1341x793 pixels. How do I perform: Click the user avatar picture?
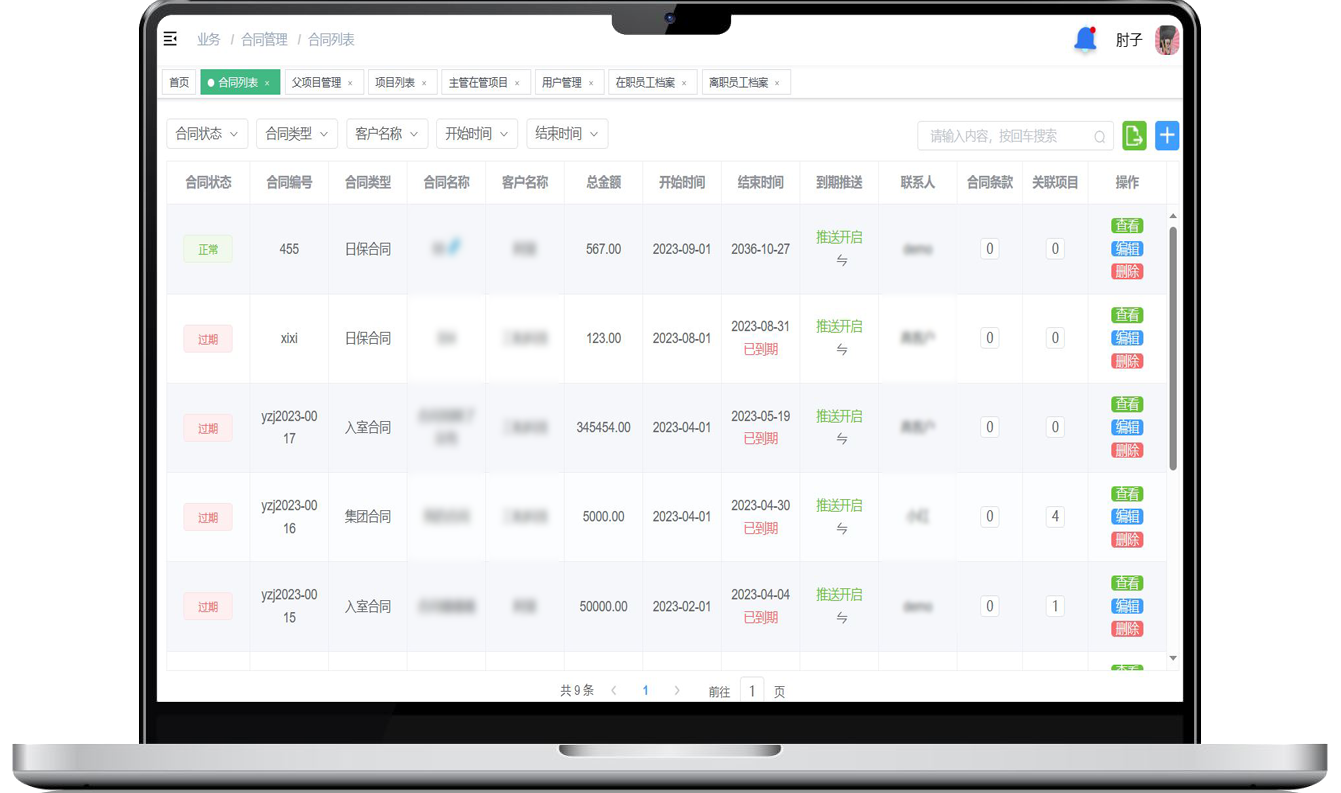(1166, 40)
